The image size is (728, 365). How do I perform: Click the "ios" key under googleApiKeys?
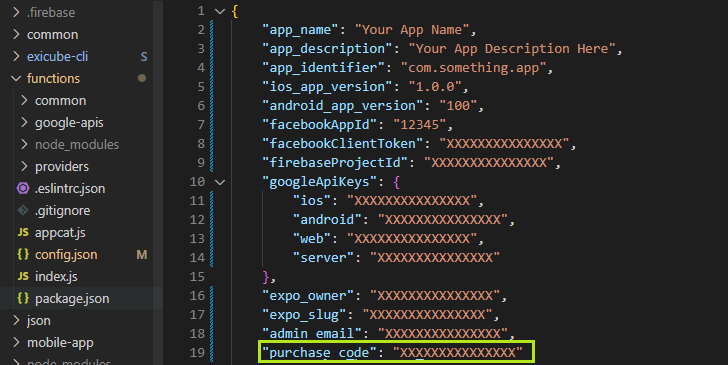click(312, 201)
